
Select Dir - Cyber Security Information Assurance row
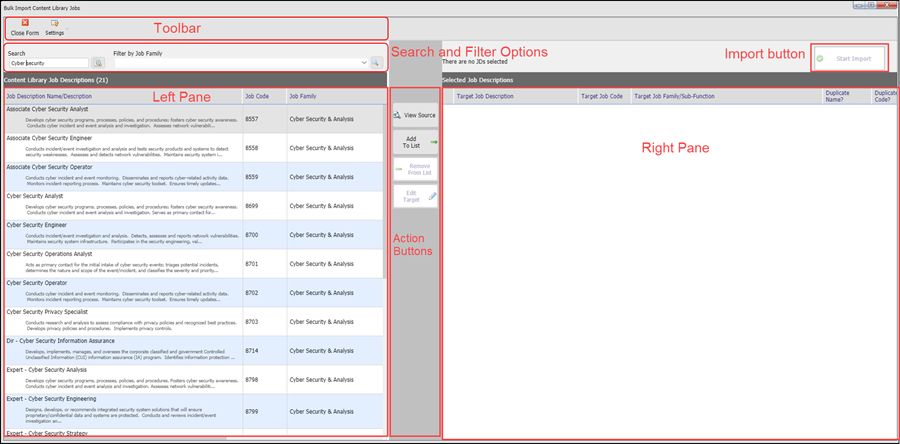coord(193,350)
